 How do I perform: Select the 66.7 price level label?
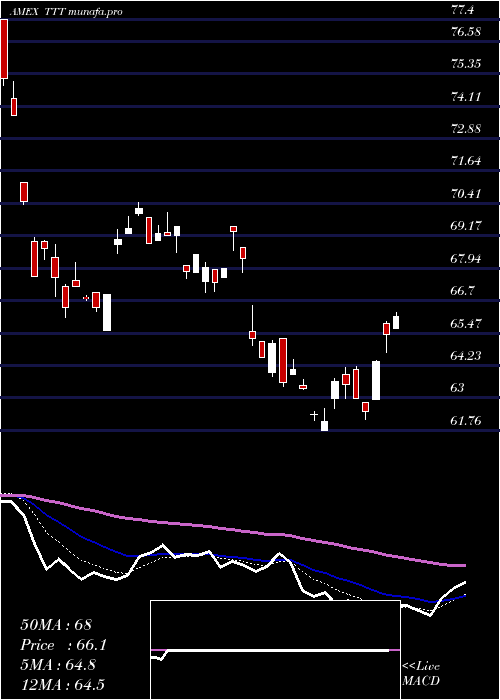tap(463, 291)
